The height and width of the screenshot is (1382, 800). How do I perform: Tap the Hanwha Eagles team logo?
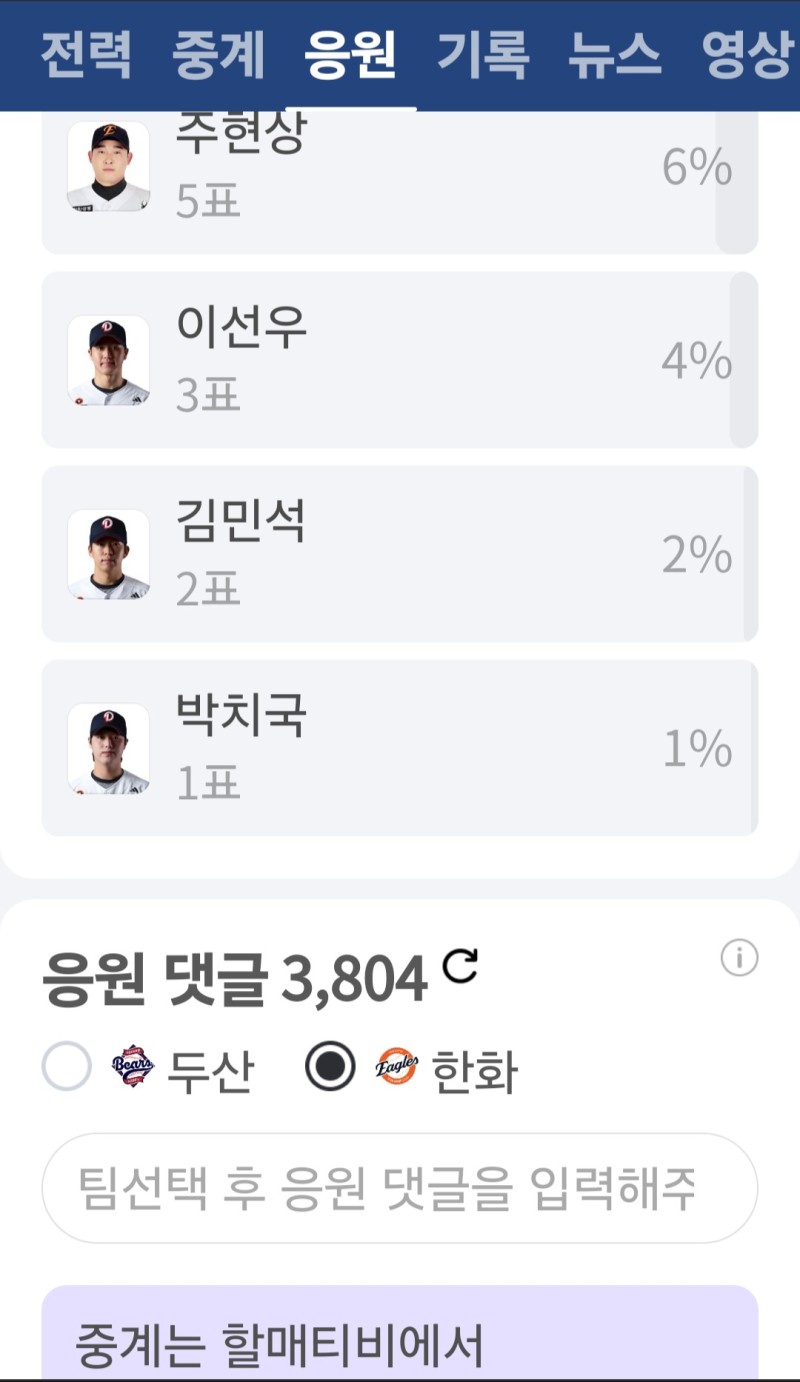pyautogui.click(x=396, y=1067)
